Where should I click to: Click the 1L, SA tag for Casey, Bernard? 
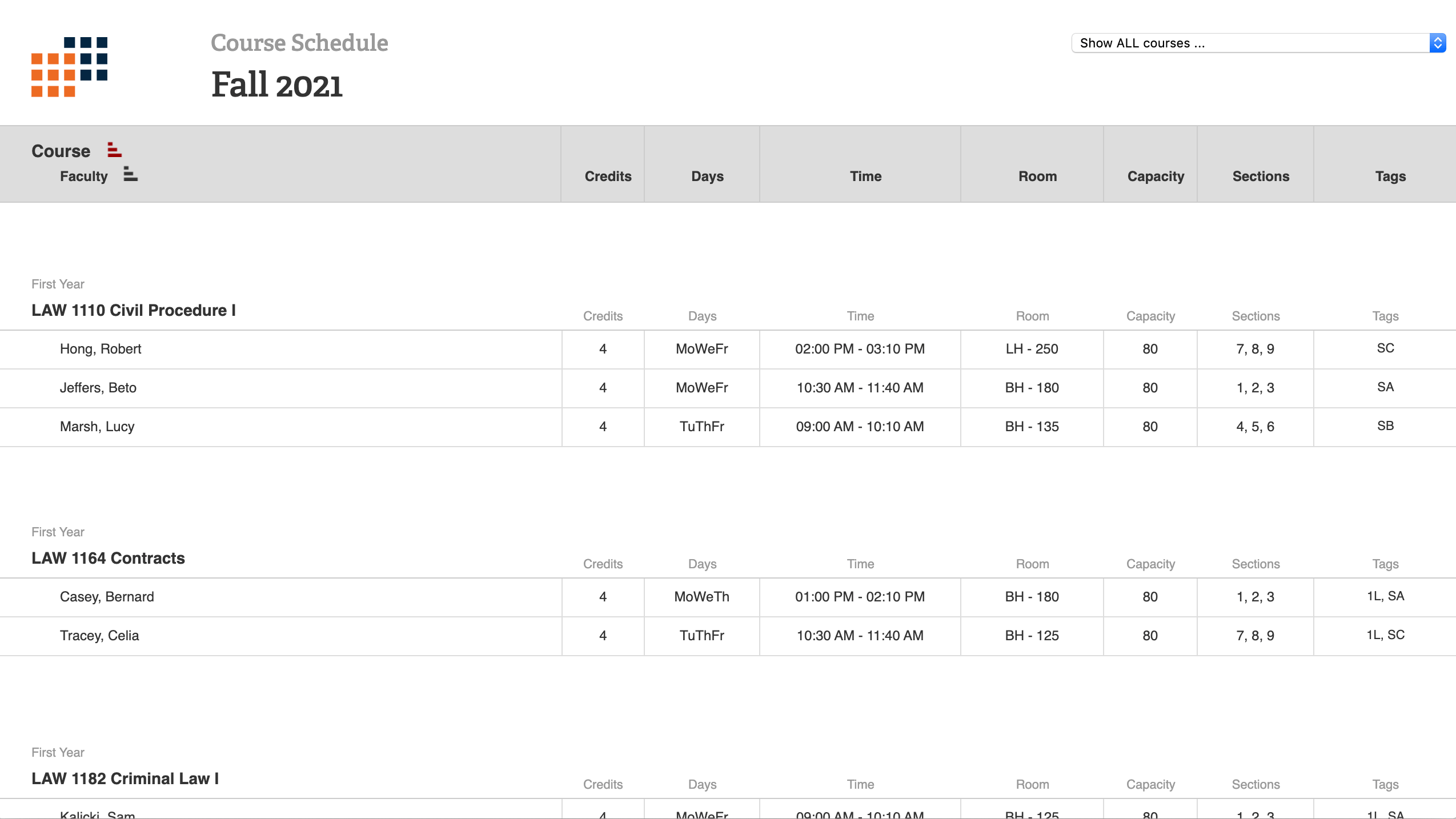(1385, 596)
